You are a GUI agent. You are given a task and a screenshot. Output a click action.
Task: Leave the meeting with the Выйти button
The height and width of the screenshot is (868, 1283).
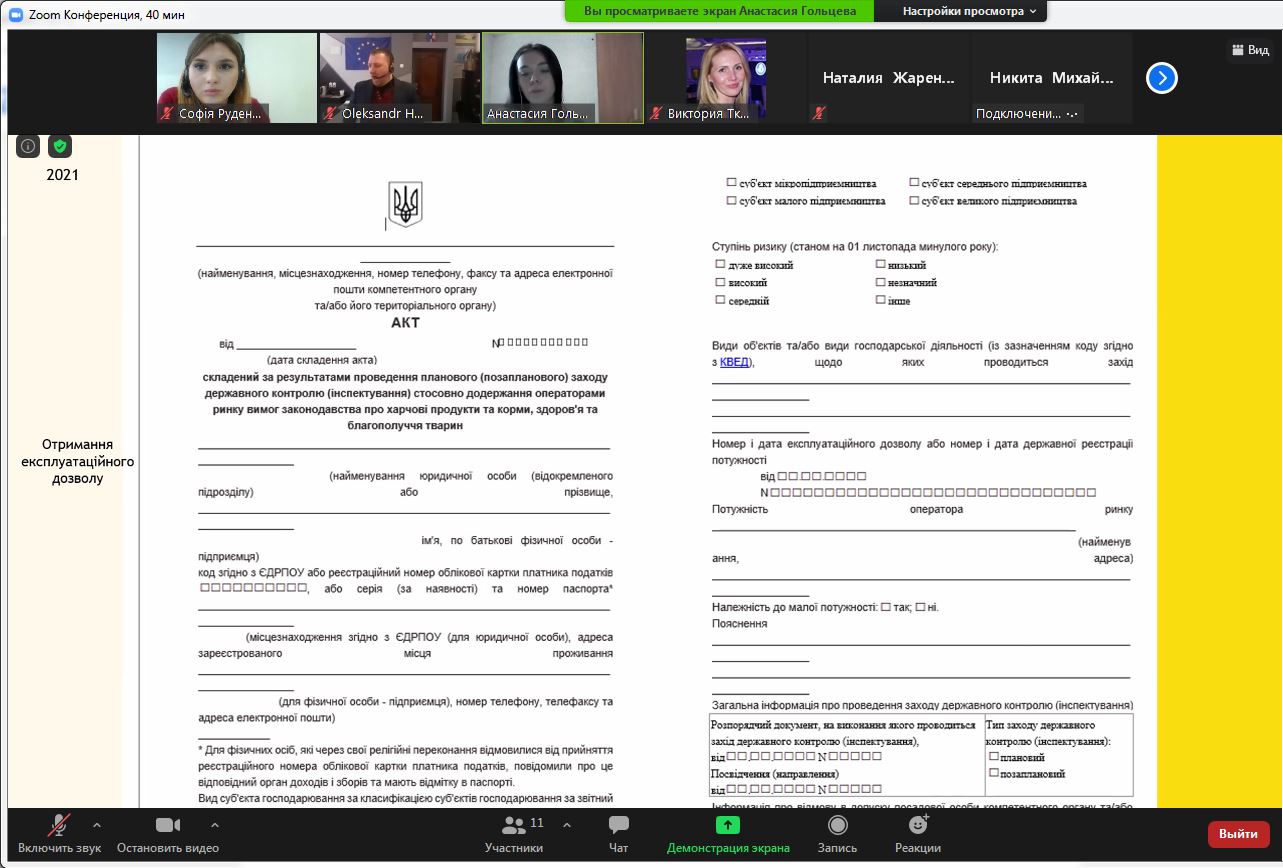(1238, 834)
